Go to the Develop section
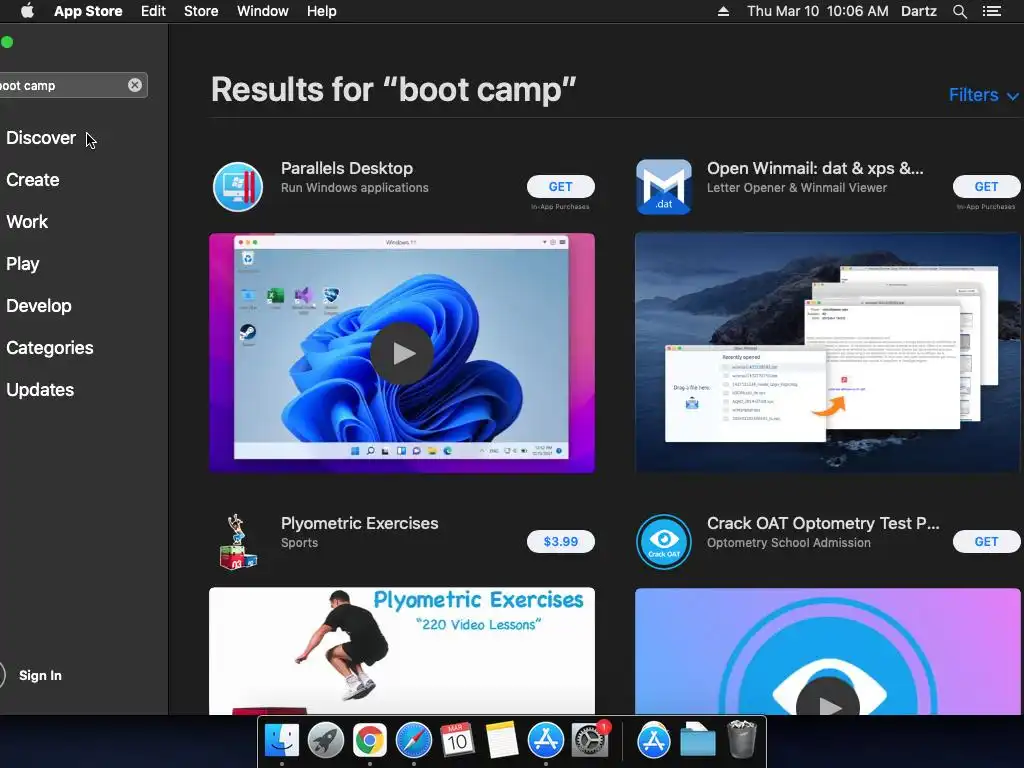Image resolution: width=1024 pixels, height=768 pixels. [39, 306]
